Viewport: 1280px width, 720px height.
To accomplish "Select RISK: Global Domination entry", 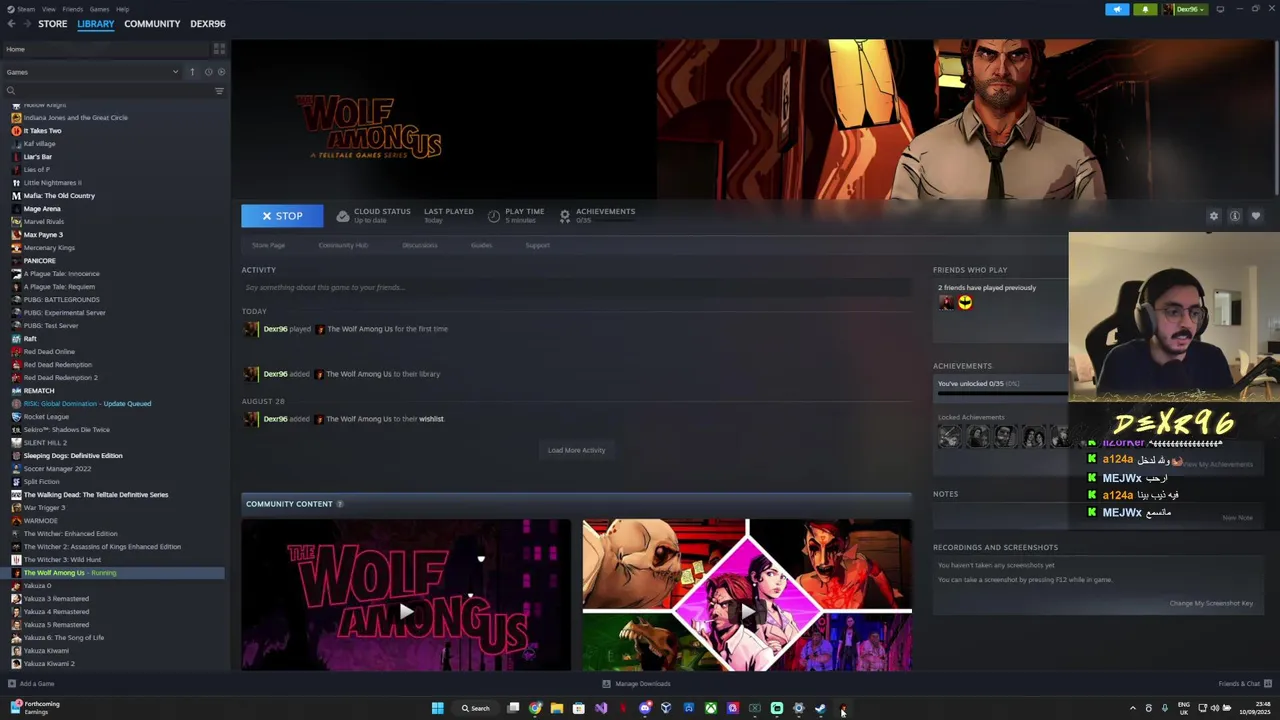I will [87, 404].
